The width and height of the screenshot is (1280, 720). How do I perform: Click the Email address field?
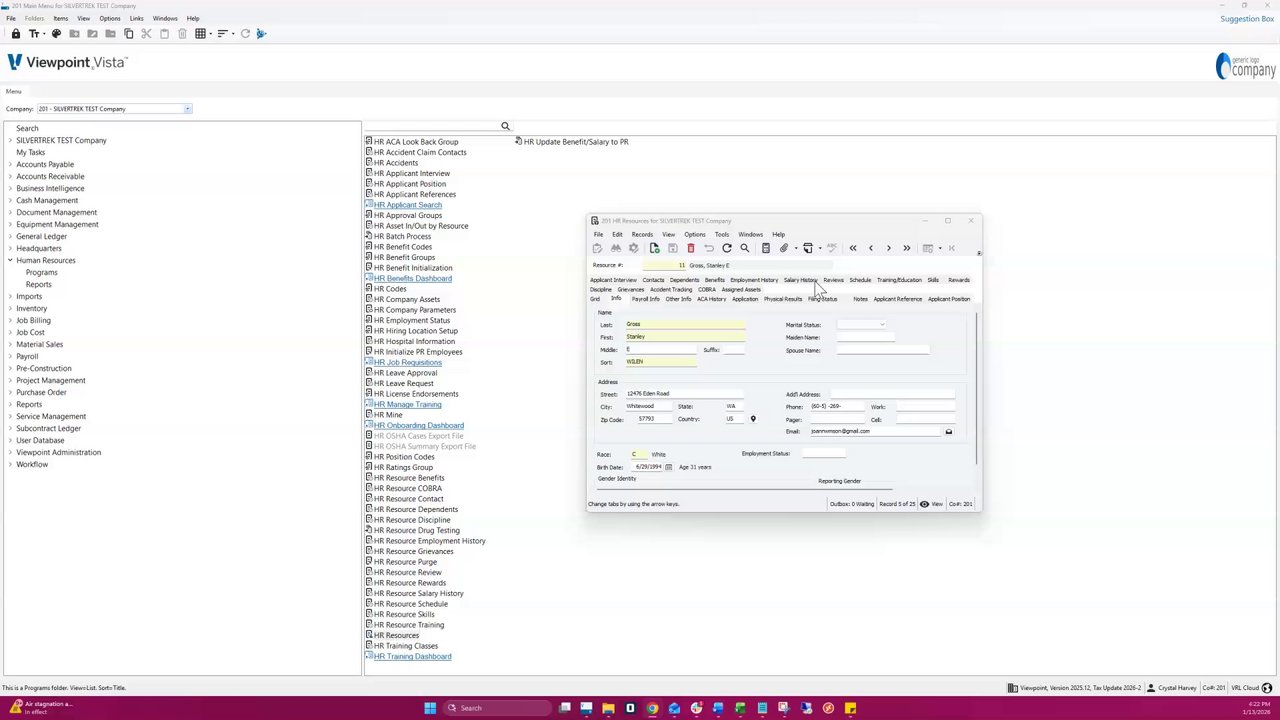pyautogui.click(x=875, y=432)
